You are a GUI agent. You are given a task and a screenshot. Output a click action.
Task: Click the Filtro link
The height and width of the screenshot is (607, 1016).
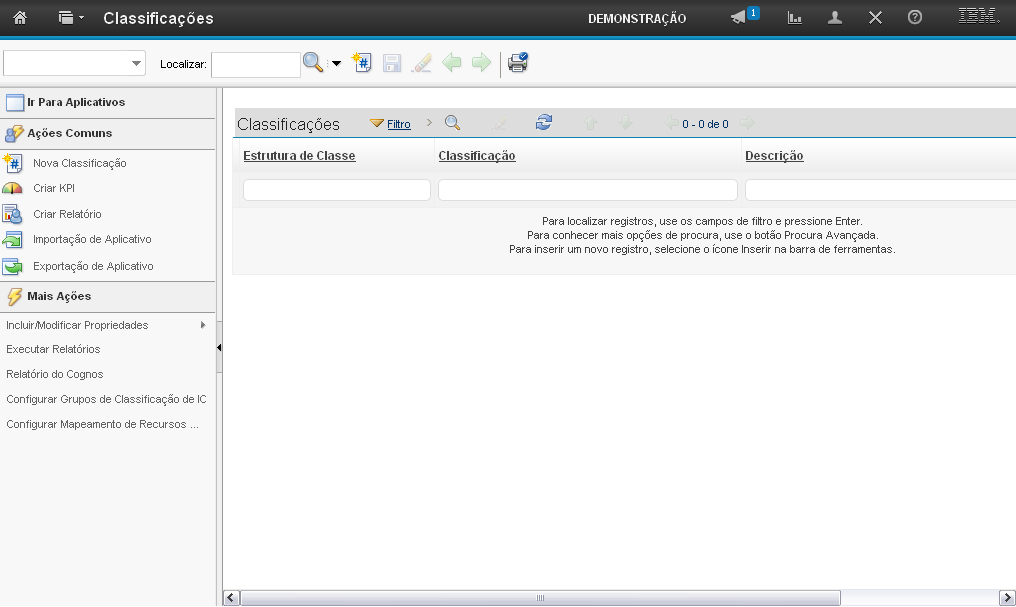[398, 124]
